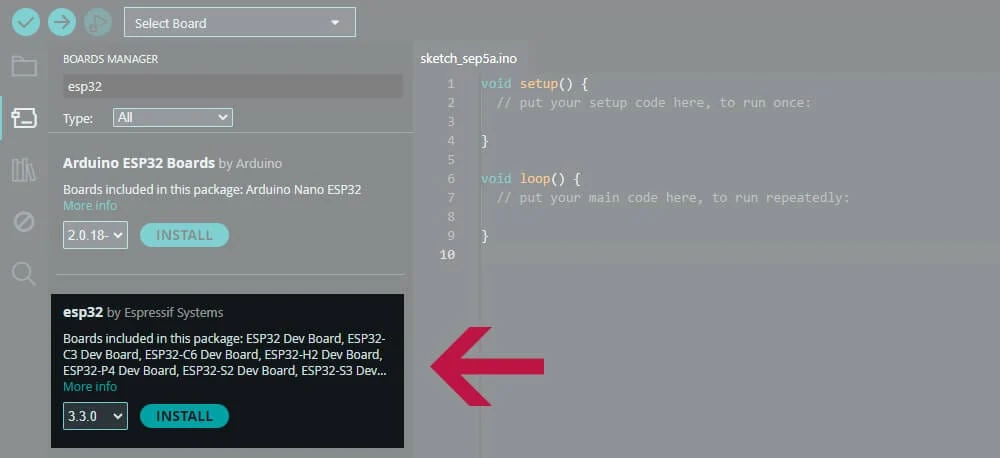Install the esp32 by Espressif Systems package
Viewport: 1000px width, 458px height.
(x=184, y=416)
